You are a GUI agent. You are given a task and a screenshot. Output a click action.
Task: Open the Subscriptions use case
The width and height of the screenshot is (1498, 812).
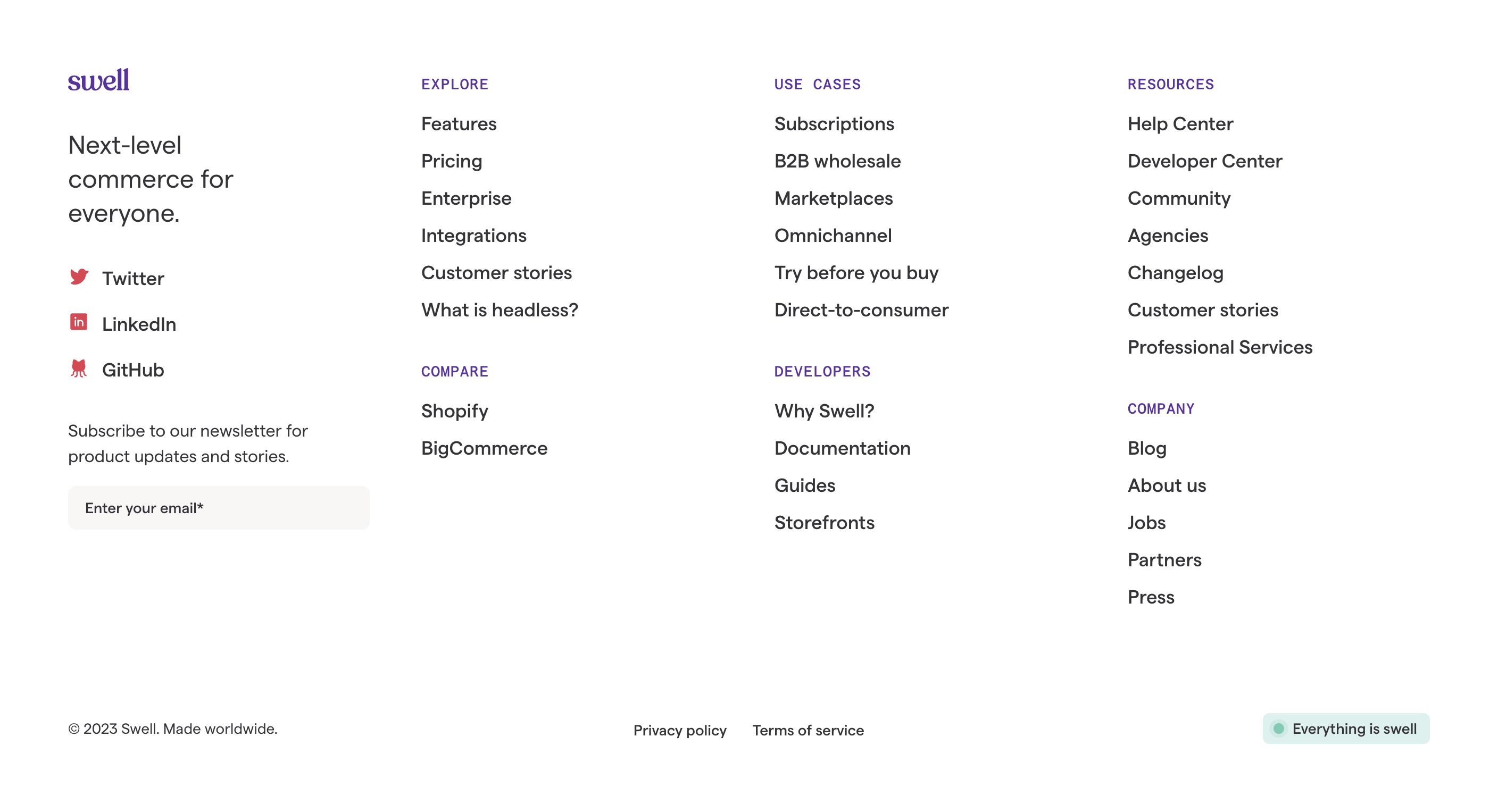pyautogui.click(x=835, y=124)
